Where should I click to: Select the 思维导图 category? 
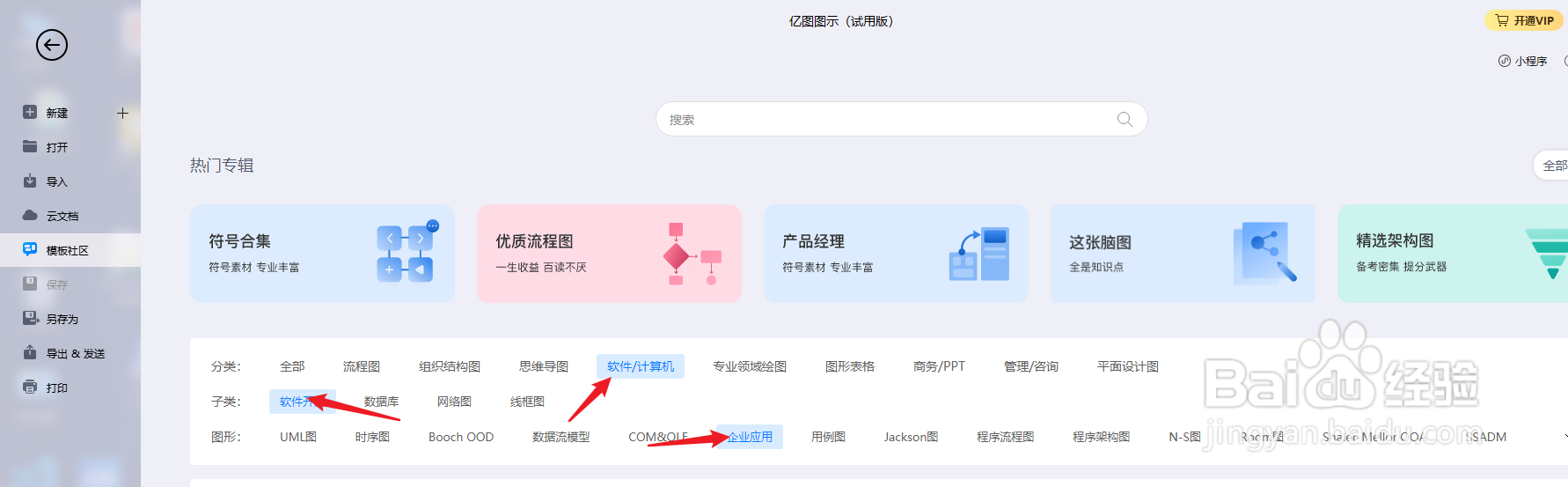coord(544,366)
